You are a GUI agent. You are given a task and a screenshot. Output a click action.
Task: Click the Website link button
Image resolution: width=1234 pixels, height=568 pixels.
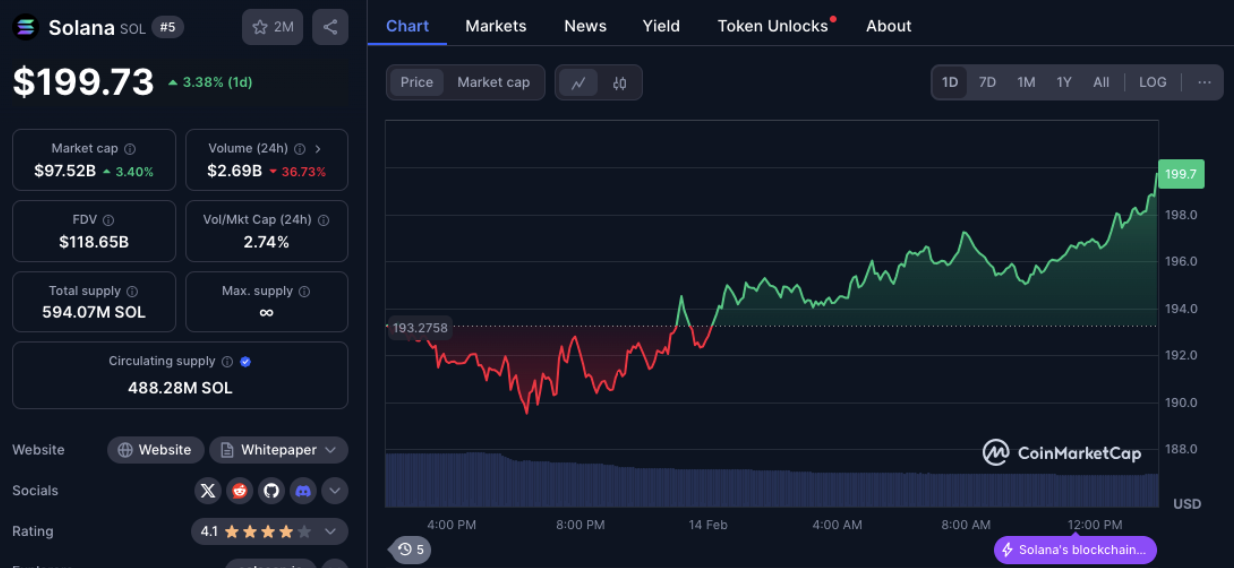pos(155,450)
